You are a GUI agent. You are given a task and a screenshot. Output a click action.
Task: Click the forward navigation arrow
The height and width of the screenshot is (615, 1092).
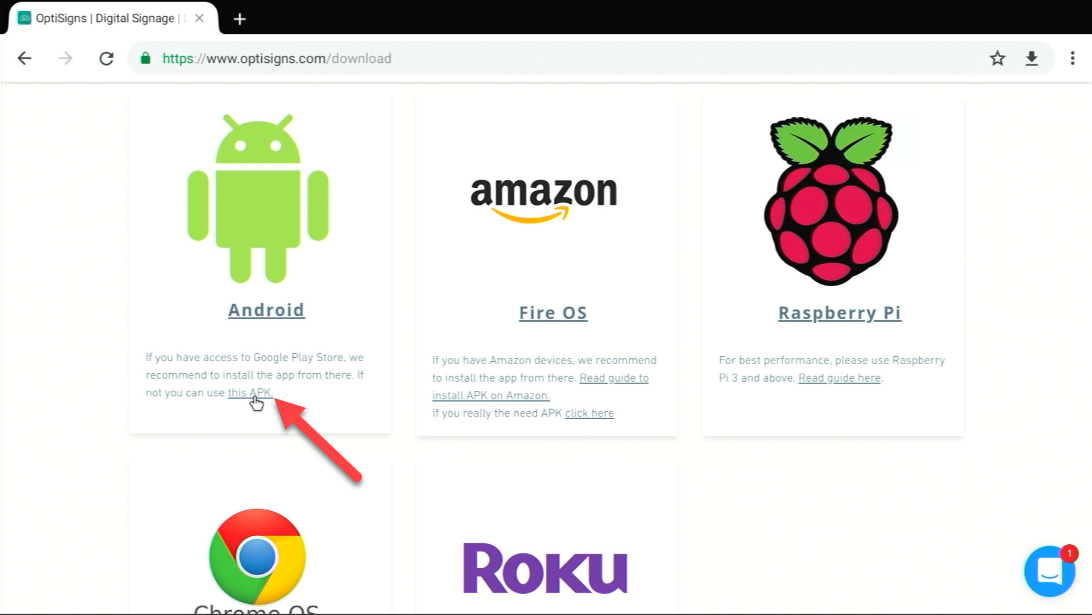point(65,59)
